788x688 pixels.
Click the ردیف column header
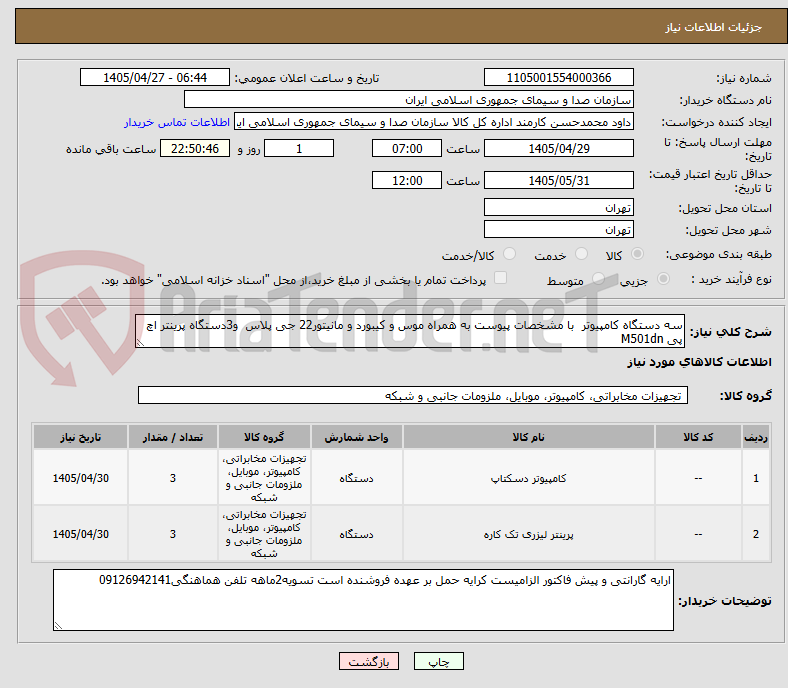tap(756, 437)
